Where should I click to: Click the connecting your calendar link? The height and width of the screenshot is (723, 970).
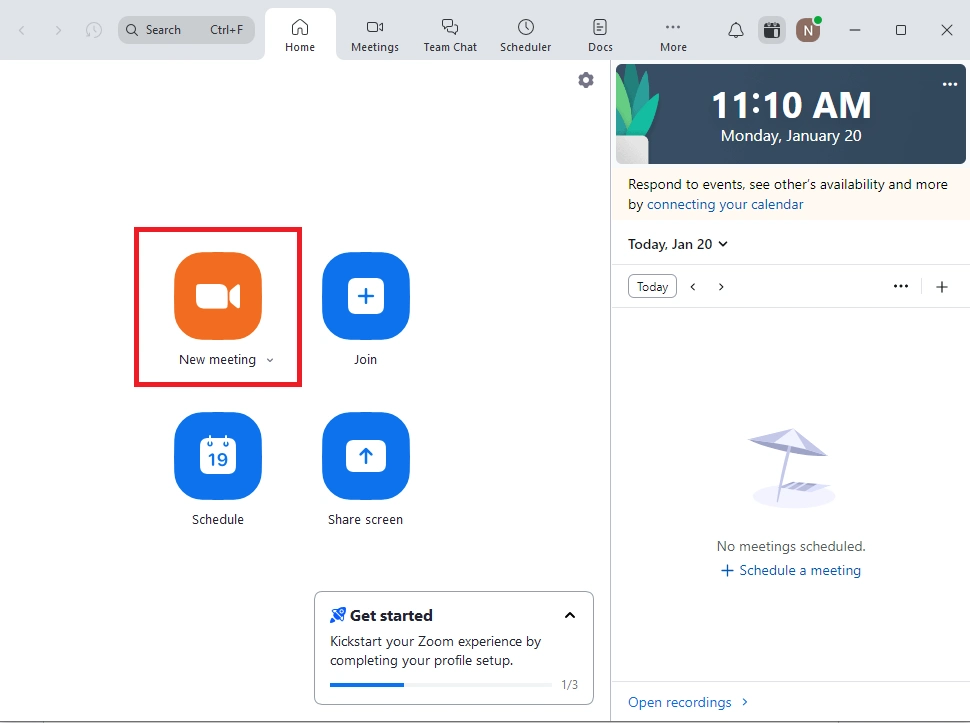point(725,204)
